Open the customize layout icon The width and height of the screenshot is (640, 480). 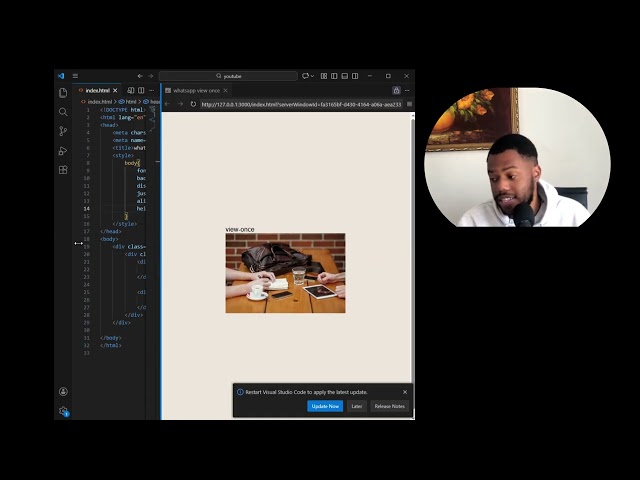pyautogui.click(x=324, y=76)
